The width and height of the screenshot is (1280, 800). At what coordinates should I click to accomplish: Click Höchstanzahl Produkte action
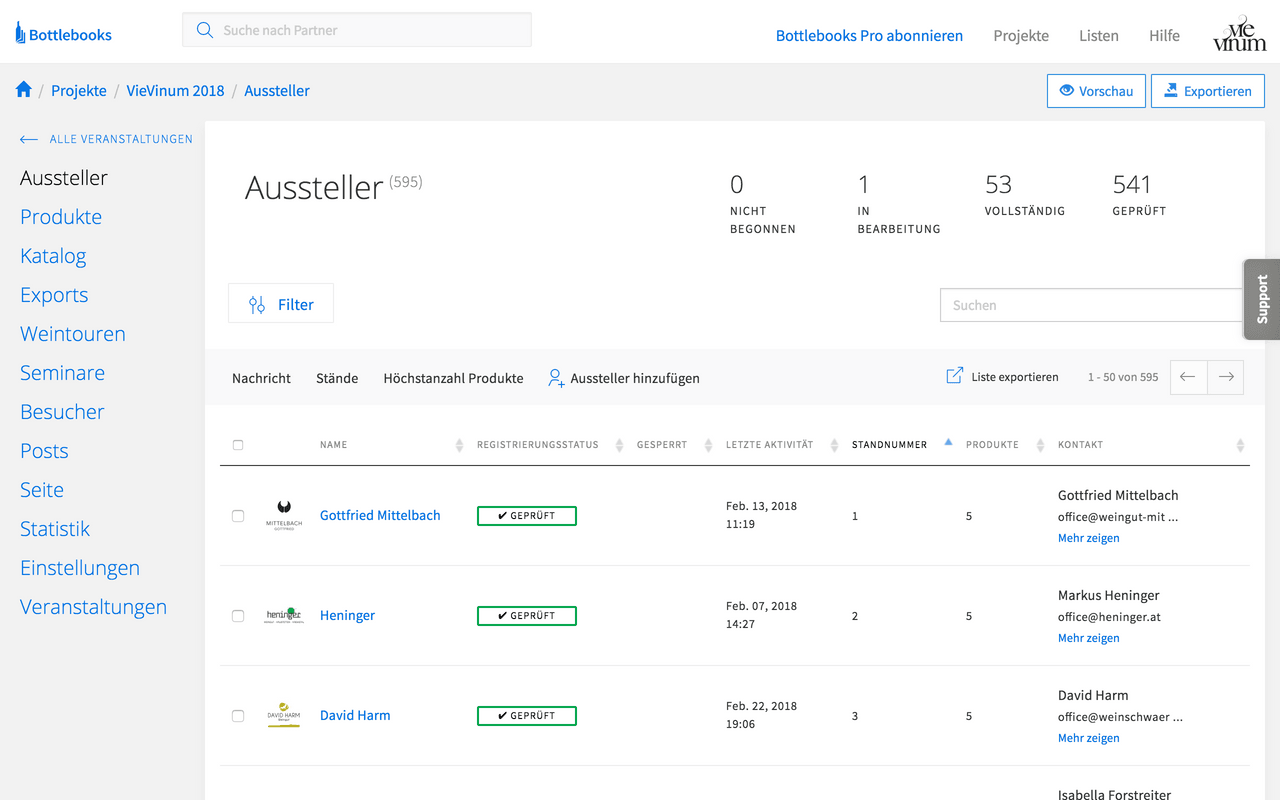pyautogui.click(x=453, y=378)
